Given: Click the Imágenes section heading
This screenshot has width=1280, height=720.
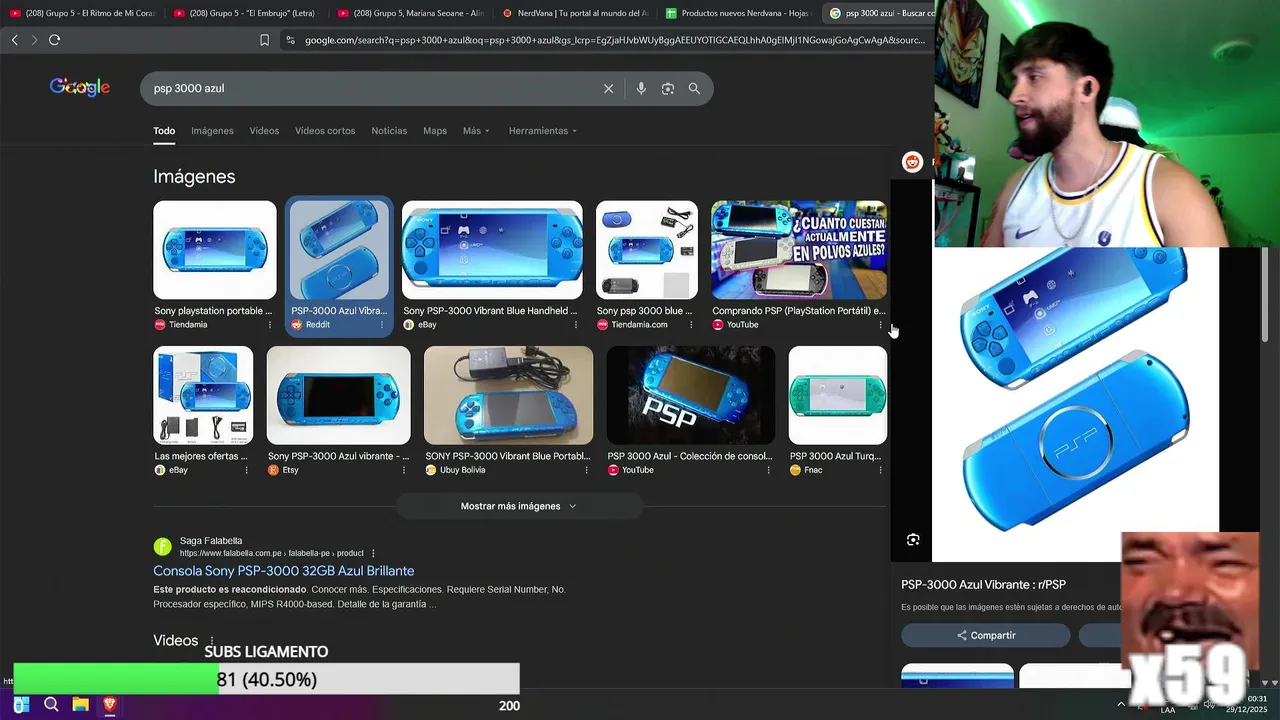Looking at the screenshot, I should (194, 176).
